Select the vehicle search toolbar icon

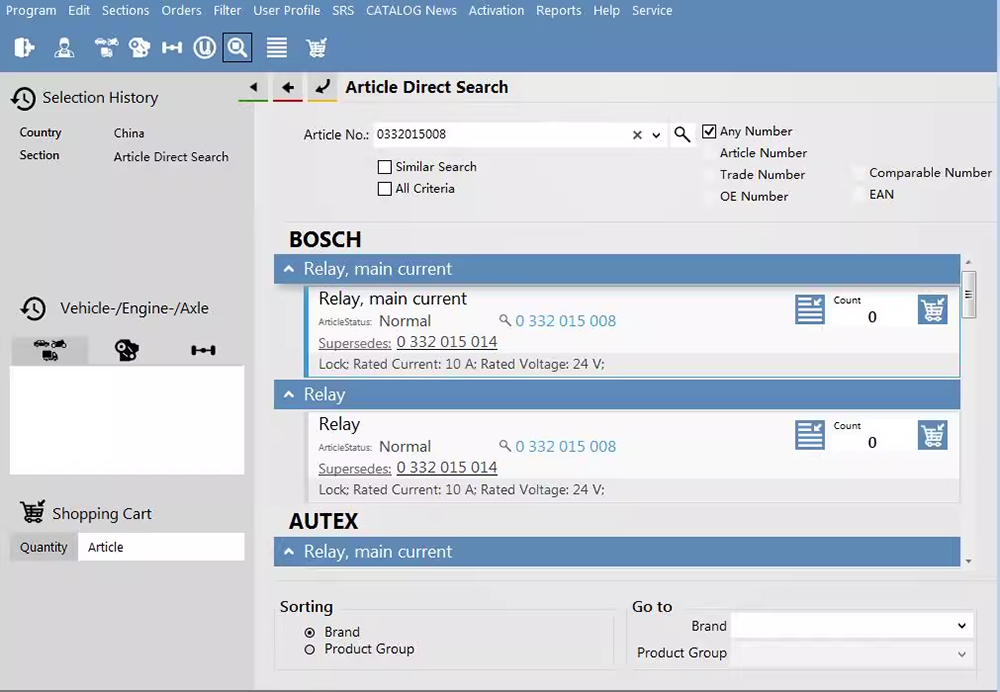coord(106,47)
